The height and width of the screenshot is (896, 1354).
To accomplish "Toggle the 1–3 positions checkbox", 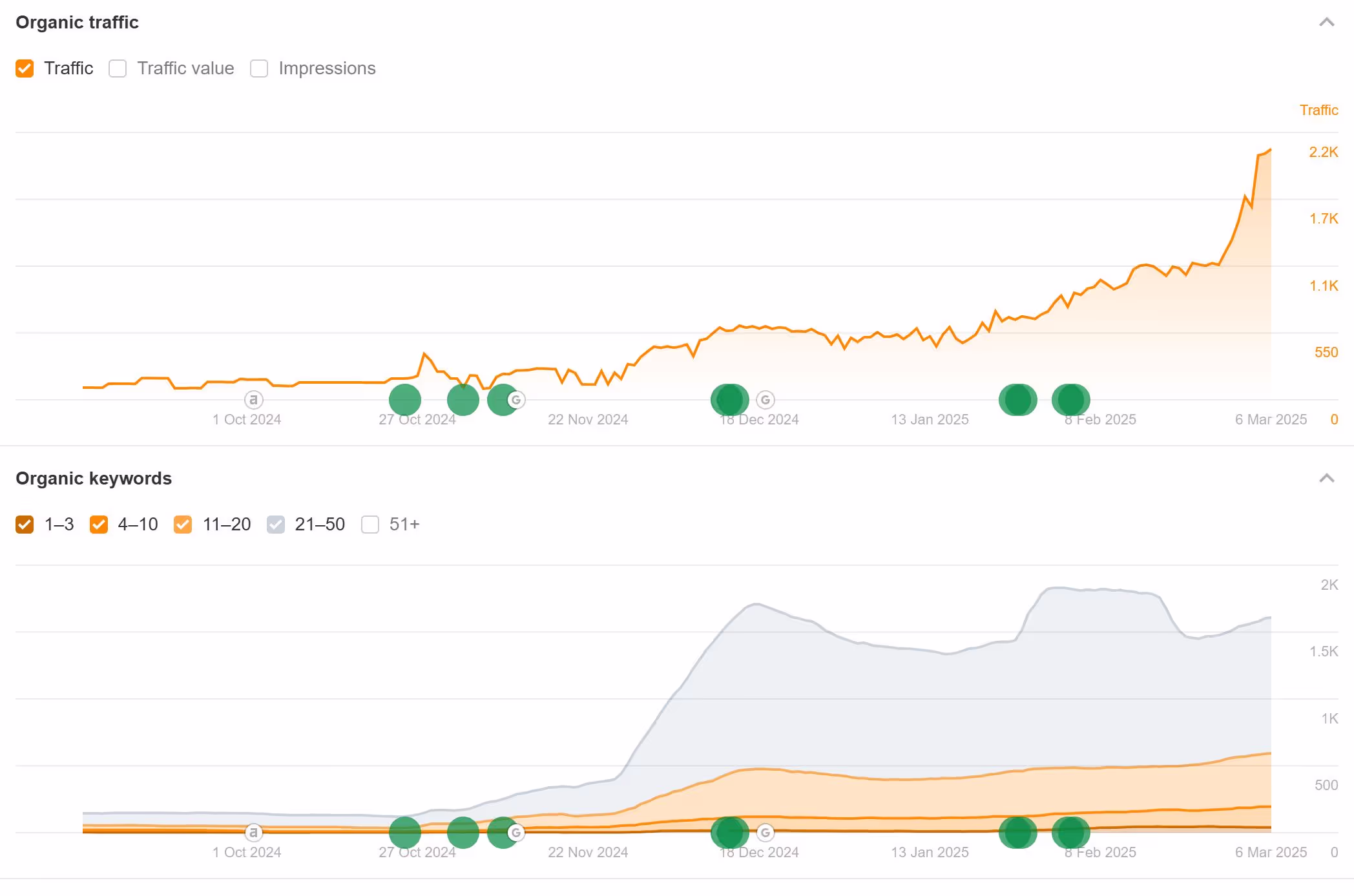I will click(25, 525).
